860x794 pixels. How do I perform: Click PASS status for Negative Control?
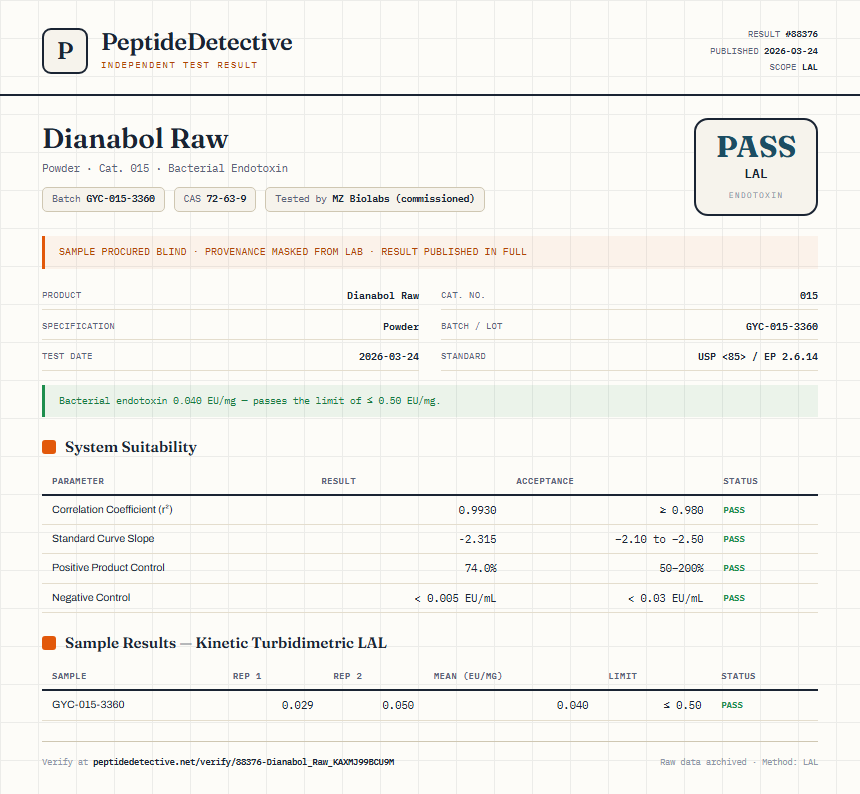coord(734,598)
